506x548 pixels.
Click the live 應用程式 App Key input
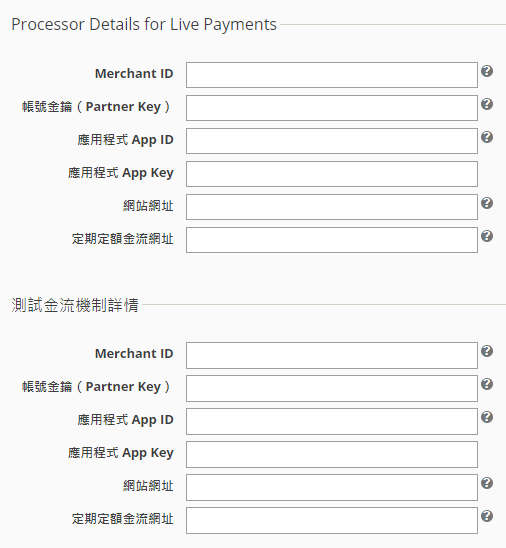click(x=332, y=174)
